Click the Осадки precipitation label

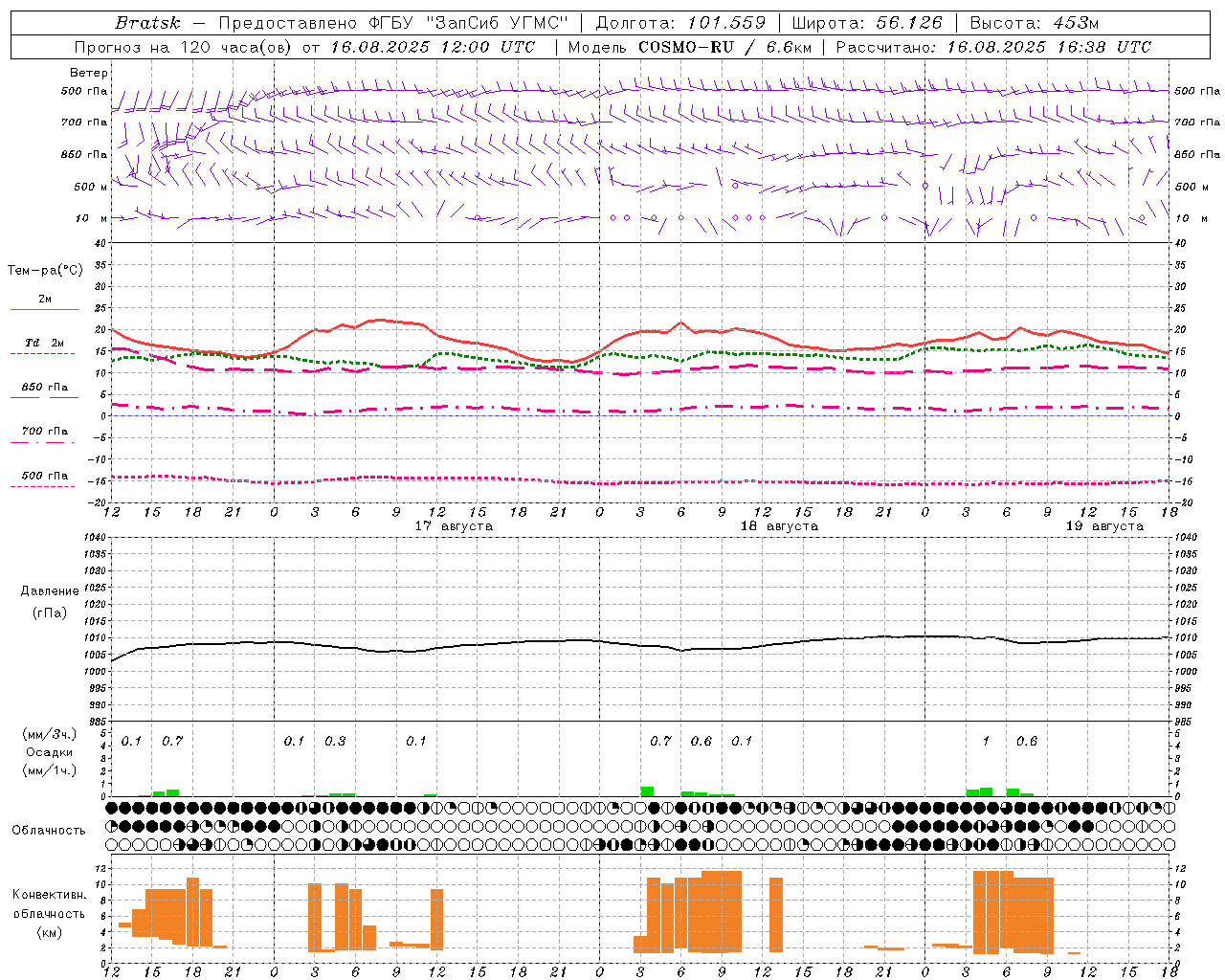coord(50,752)
